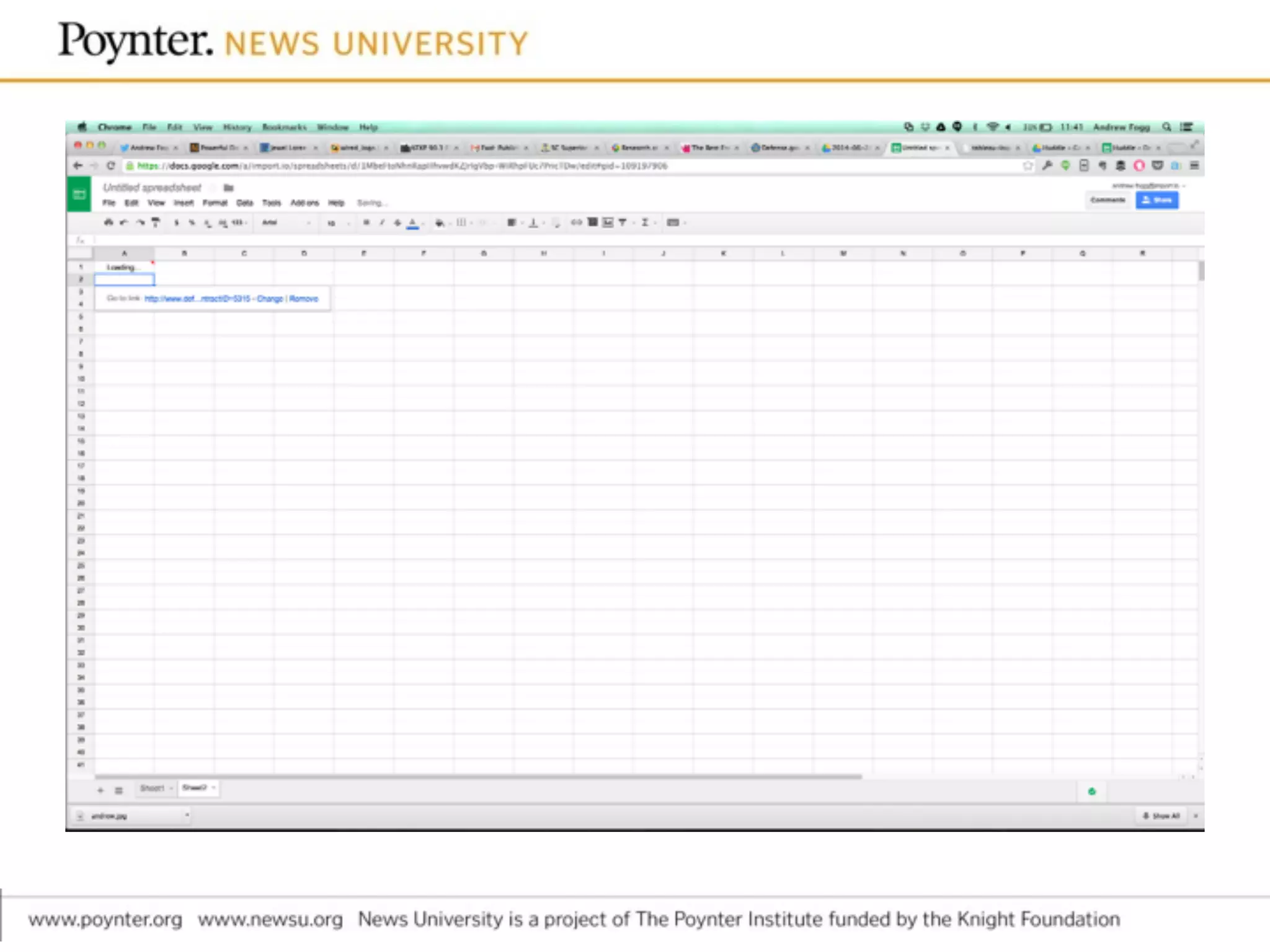Click the insert chart icon

point(608,223)
